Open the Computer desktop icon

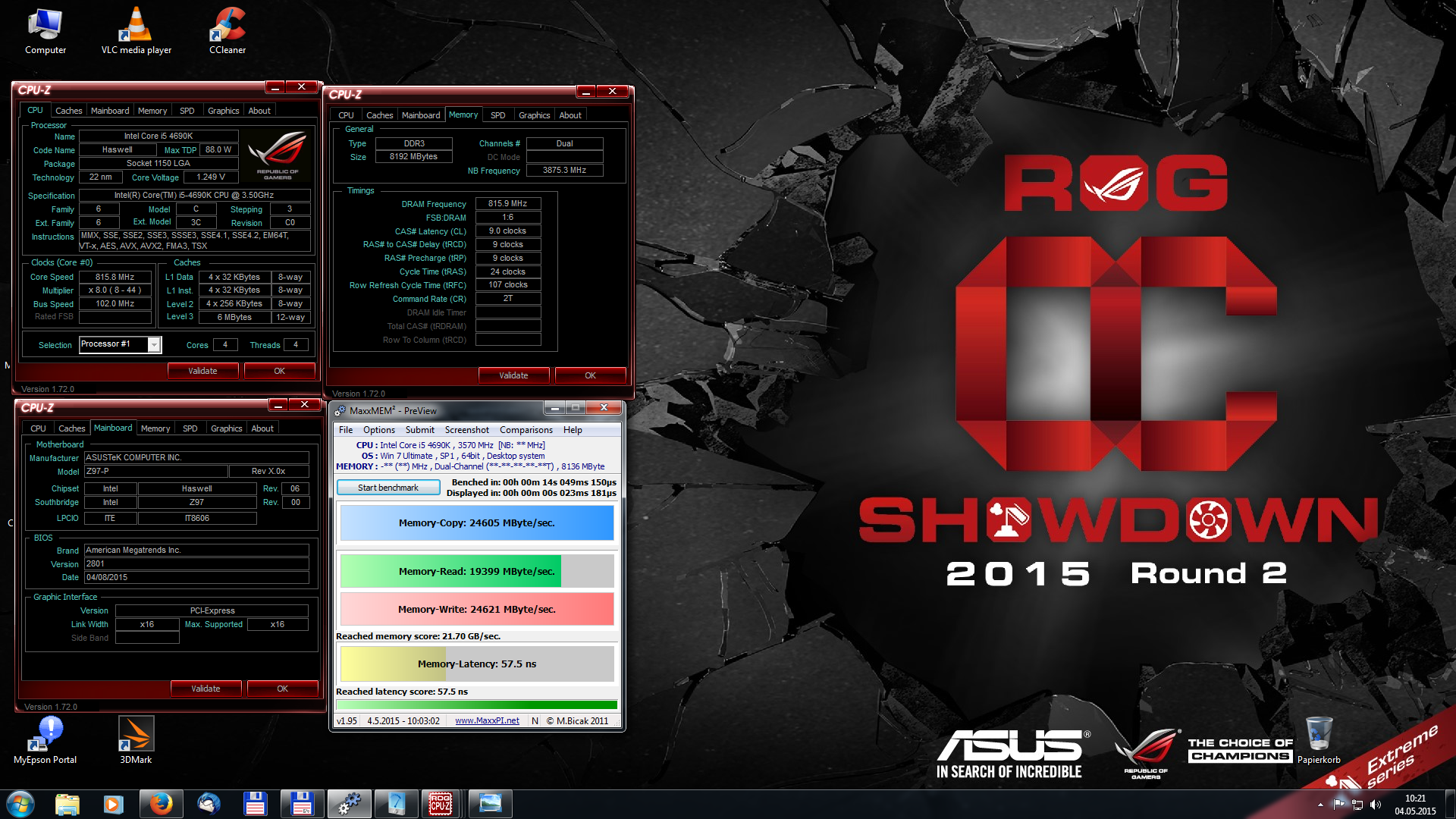click(x=45, y=31)
